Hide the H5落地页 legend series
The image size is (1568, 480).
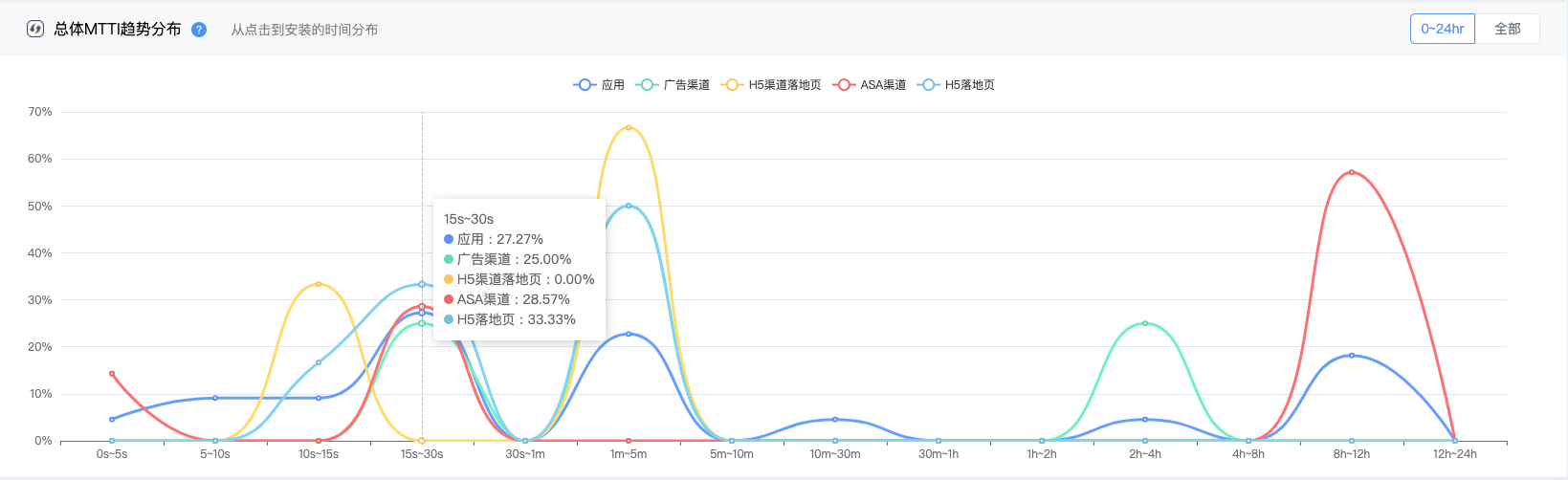click(x=956, y=85)
